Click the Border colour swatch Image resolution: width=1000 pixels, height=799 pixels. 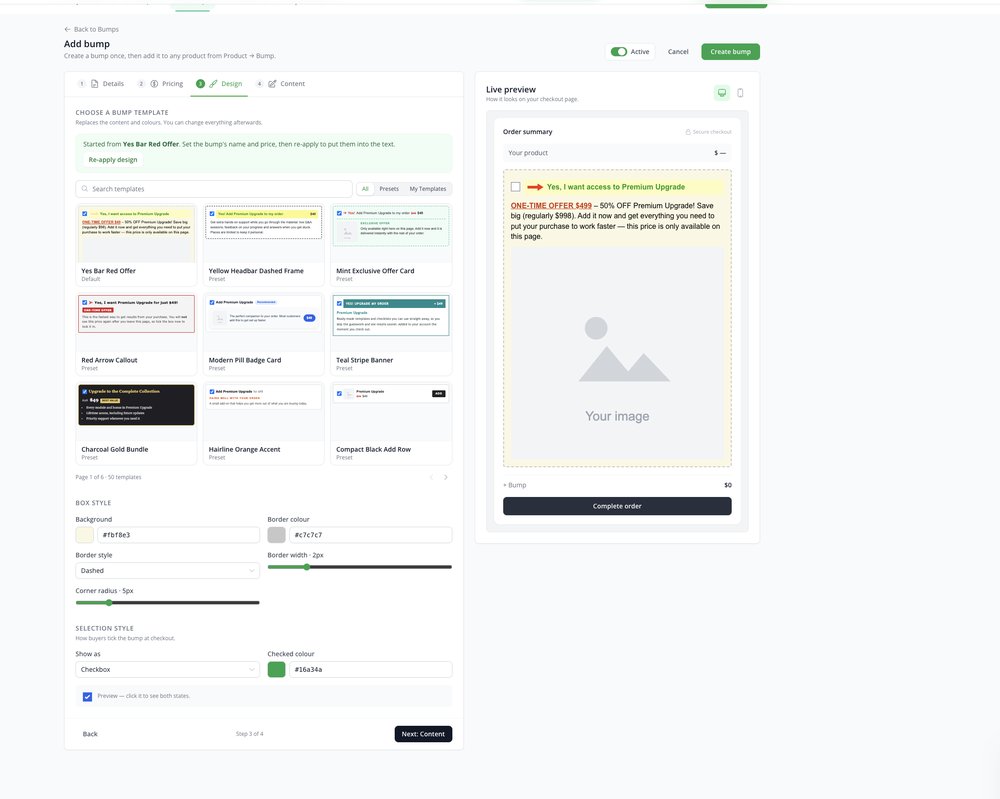[276, 535]
